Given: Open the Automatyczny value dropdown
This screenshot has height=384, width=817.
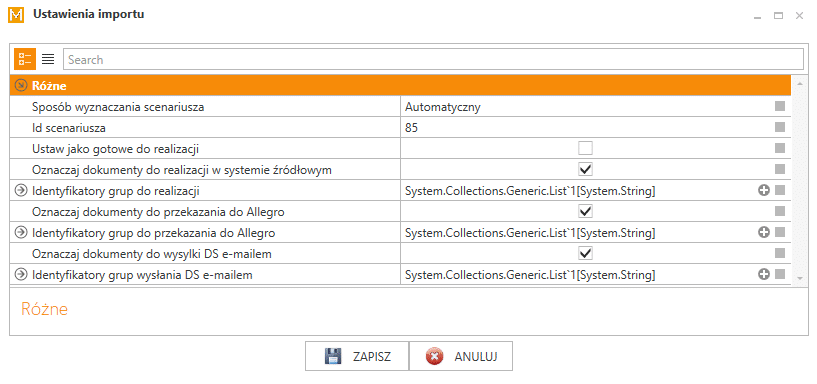Looking at the screenshot, I should pos(585,107).
